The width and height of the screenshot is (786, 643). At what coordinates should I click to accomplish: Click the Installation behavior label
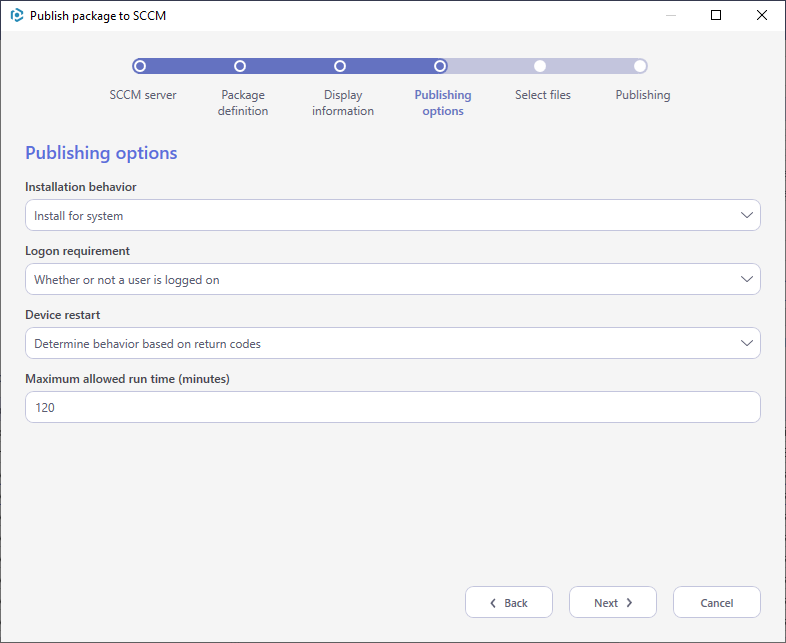pos(81,187)
